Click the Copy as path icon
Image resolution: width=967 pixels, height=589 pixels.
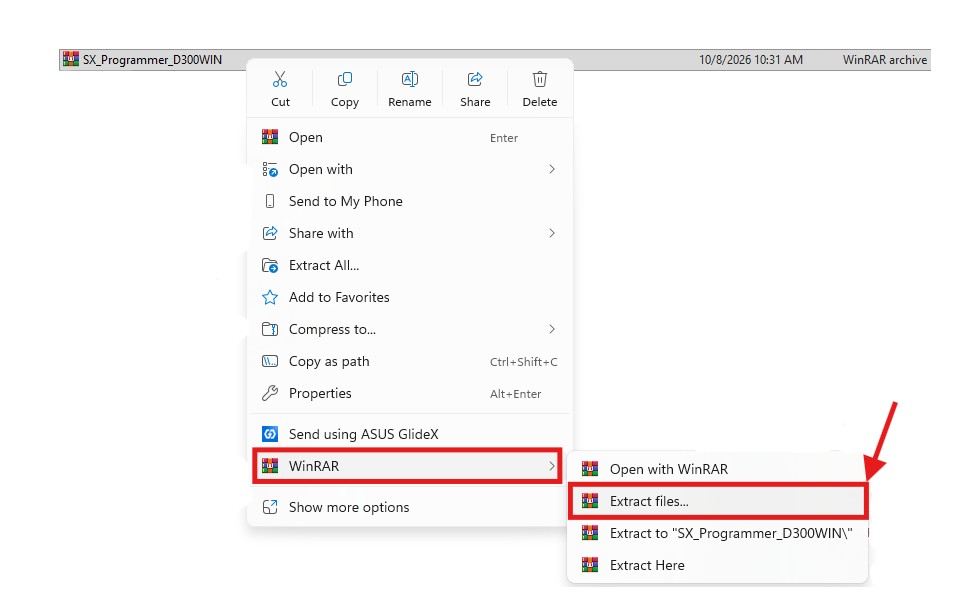point(270,361)
